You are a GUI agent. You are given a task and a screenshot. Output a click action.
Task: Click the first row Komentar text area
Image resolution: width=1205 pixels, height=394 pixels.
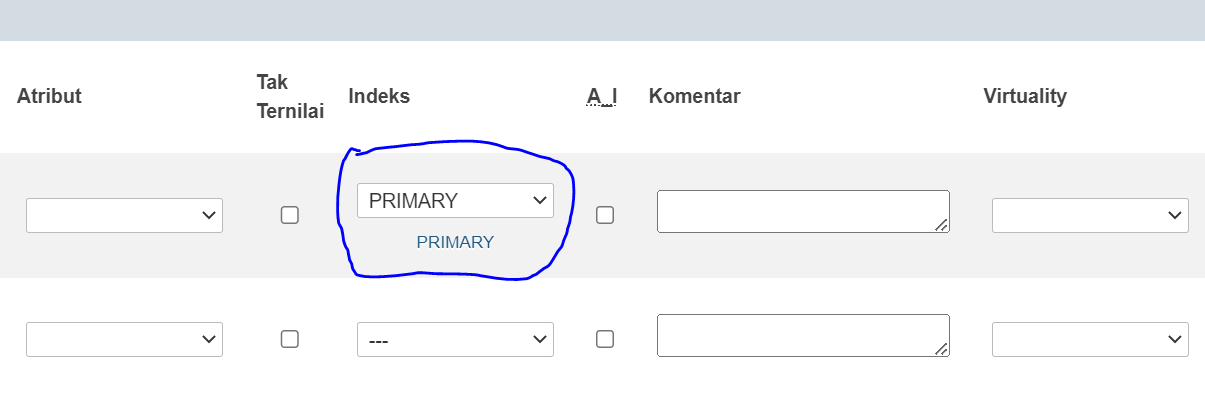coord(803,211)
